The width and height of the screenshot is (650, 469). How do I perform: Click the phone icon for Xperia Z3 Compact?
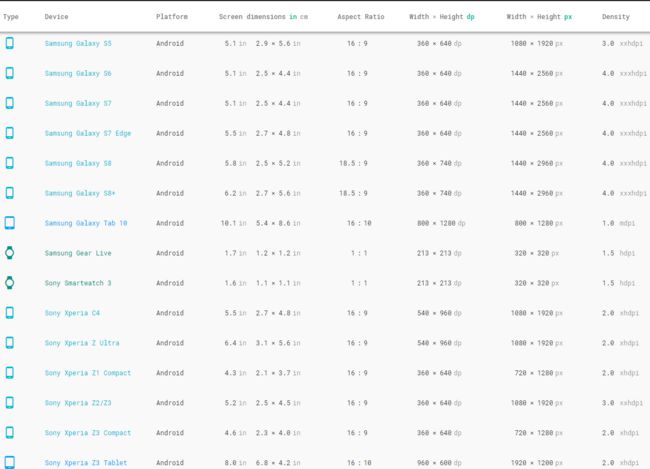click(10, 433)
